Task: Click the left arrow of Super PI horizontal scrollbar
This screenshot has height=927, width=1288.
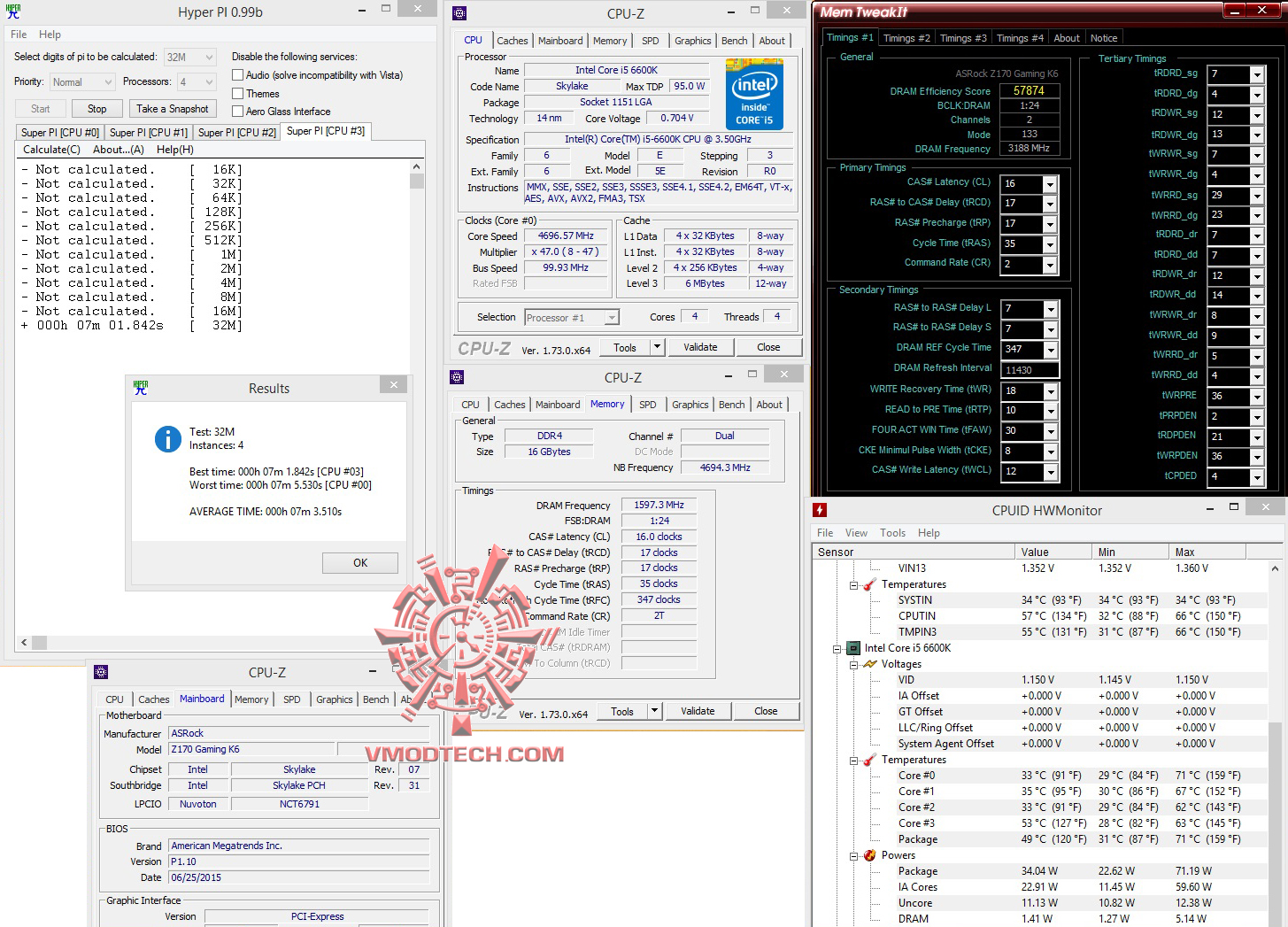Action: 25,643
